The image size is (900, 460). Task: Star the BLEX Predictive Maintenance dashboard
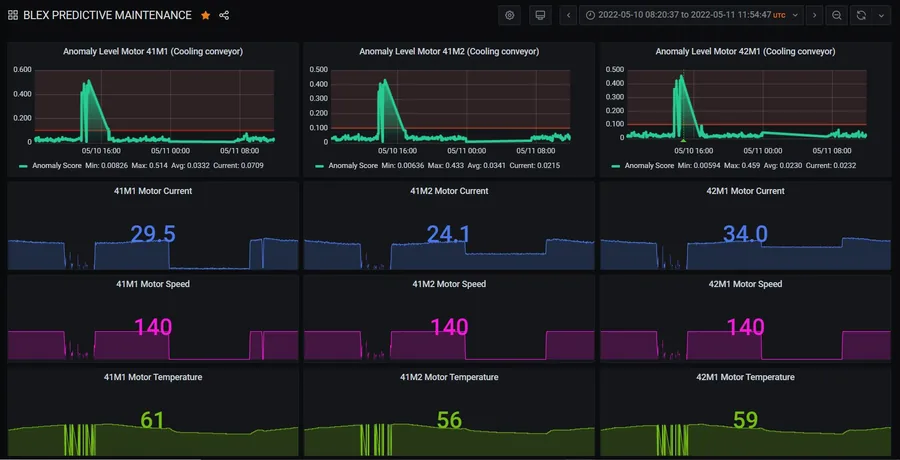point(205,16)
